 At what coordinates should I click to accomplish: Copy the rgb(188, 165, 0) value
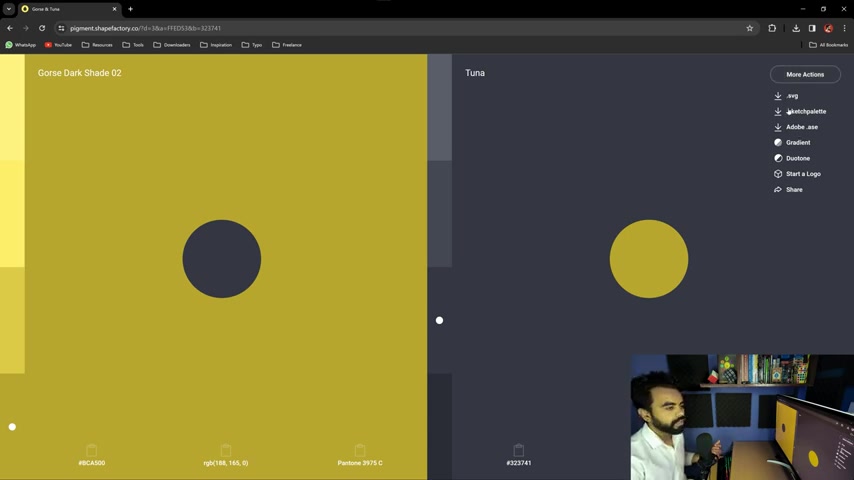tap(226, 451)
